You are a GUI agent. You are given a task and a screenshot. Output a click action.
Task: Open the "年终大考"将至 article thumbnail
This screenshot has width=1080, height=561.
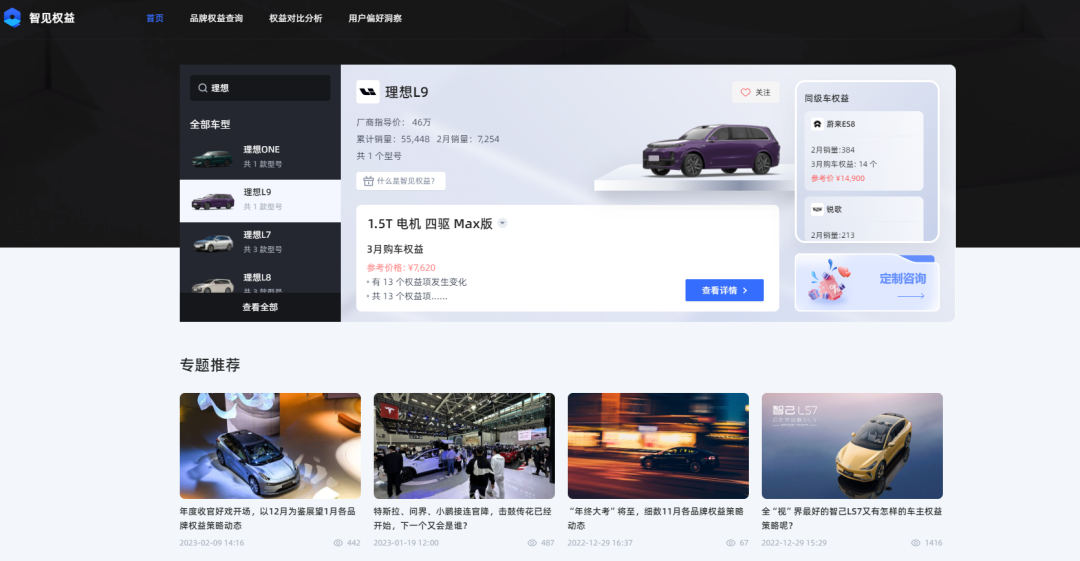(658, 446)
